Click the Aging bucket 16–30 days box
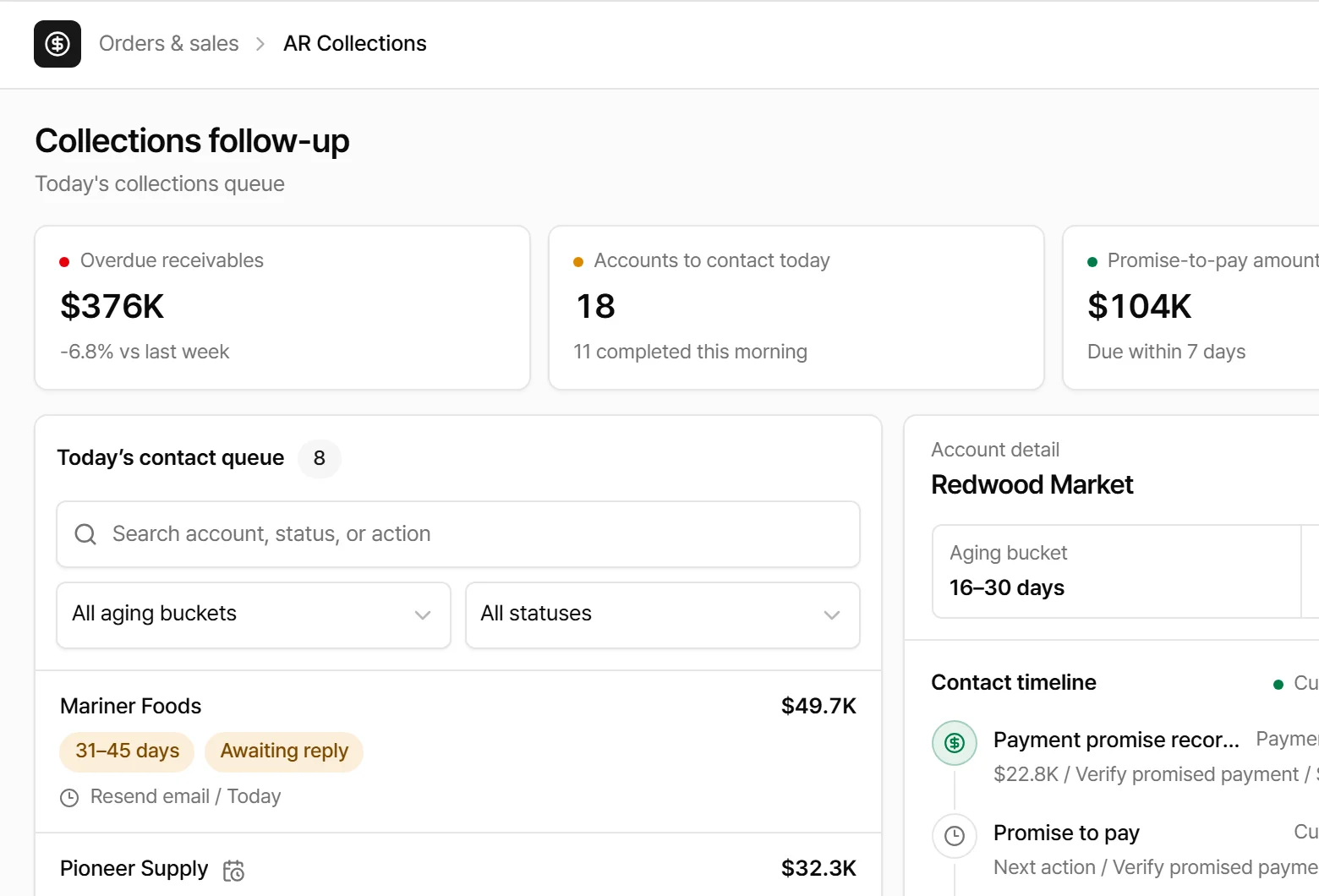 point(1116,571)
